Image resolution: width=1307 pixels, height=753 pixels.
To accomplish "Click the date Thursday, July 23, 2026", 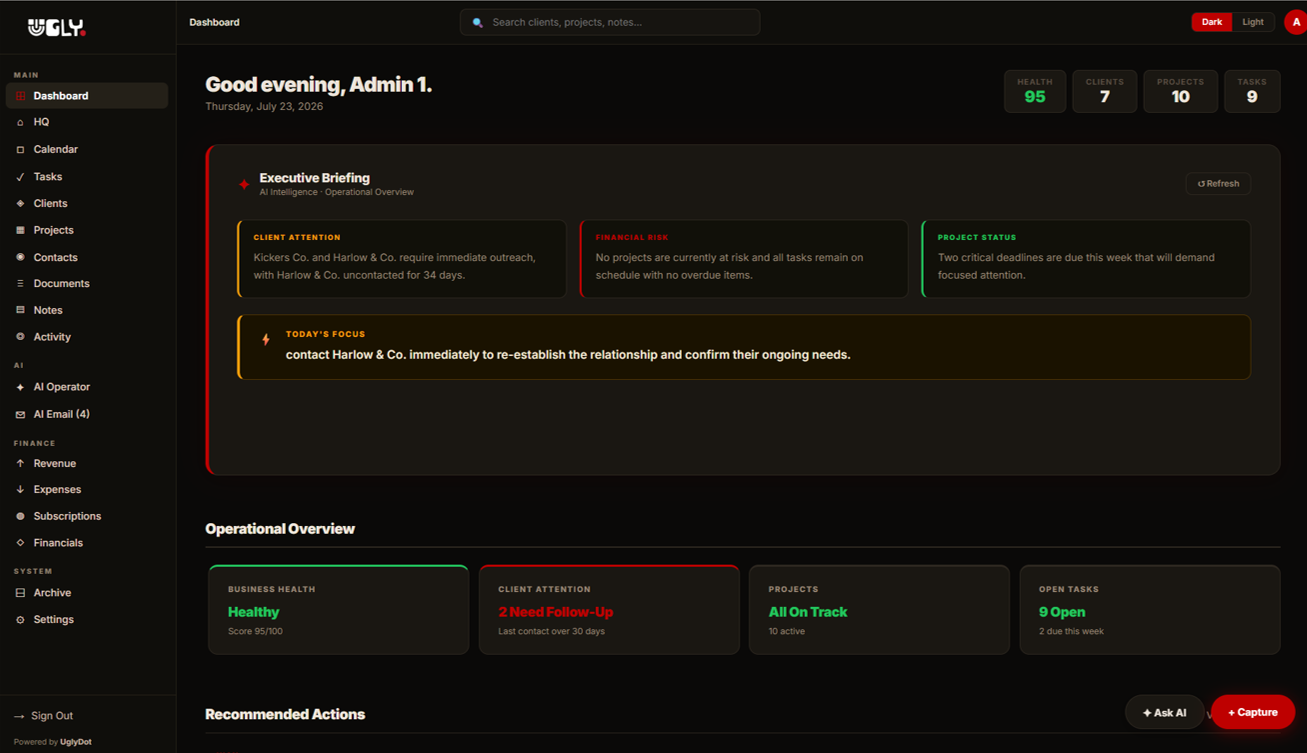I will click(264, 106).
